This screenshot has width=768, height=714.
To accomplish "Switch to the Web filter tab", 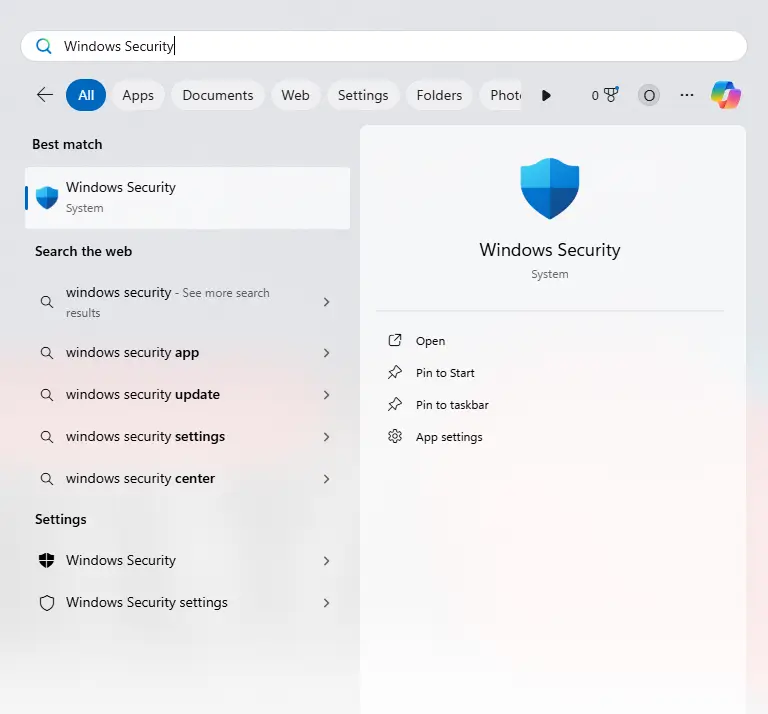I will [295, 95].
